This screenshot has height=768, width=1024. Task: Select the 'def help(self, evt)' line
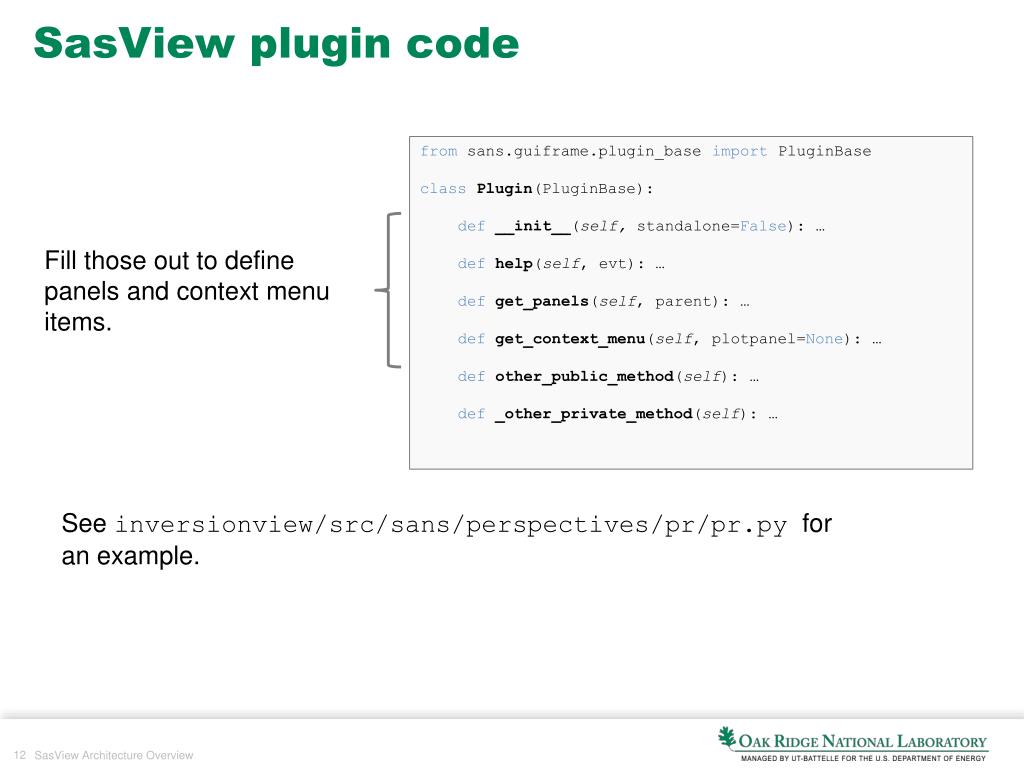point(560,264)
